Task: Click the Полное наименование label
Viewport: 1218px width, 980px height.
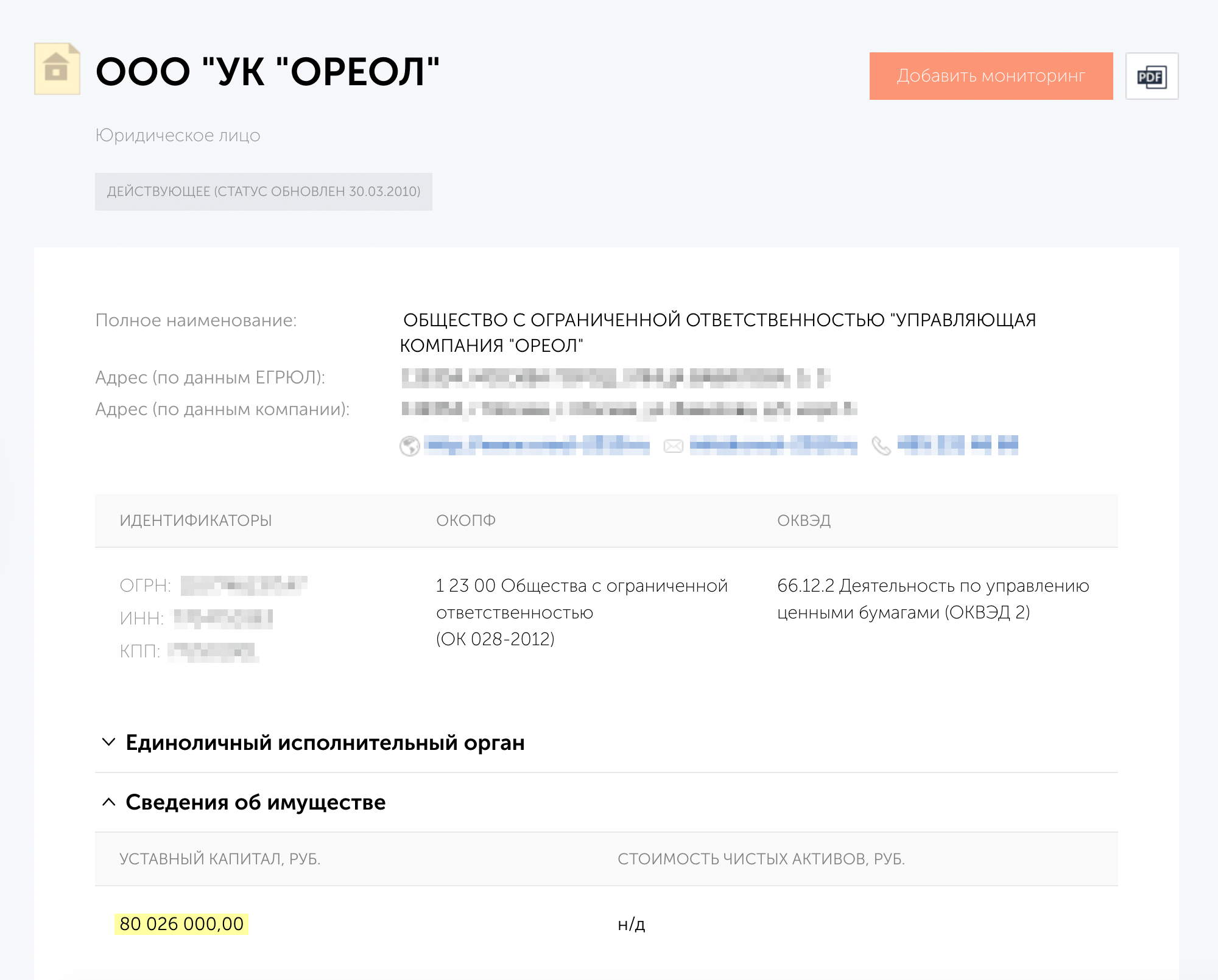Action: click(196, 320)
